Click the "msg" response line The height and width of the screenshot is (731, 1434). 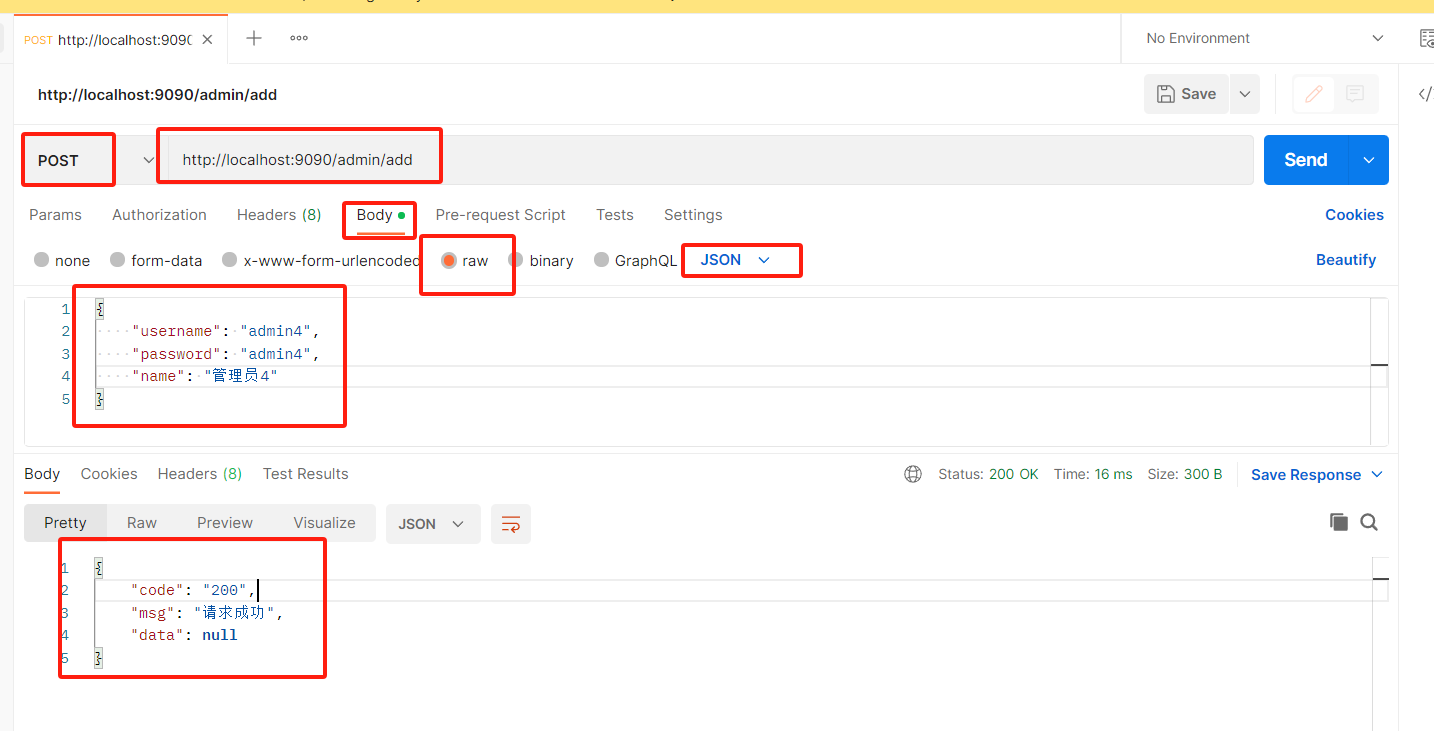[x=207, y=613]
